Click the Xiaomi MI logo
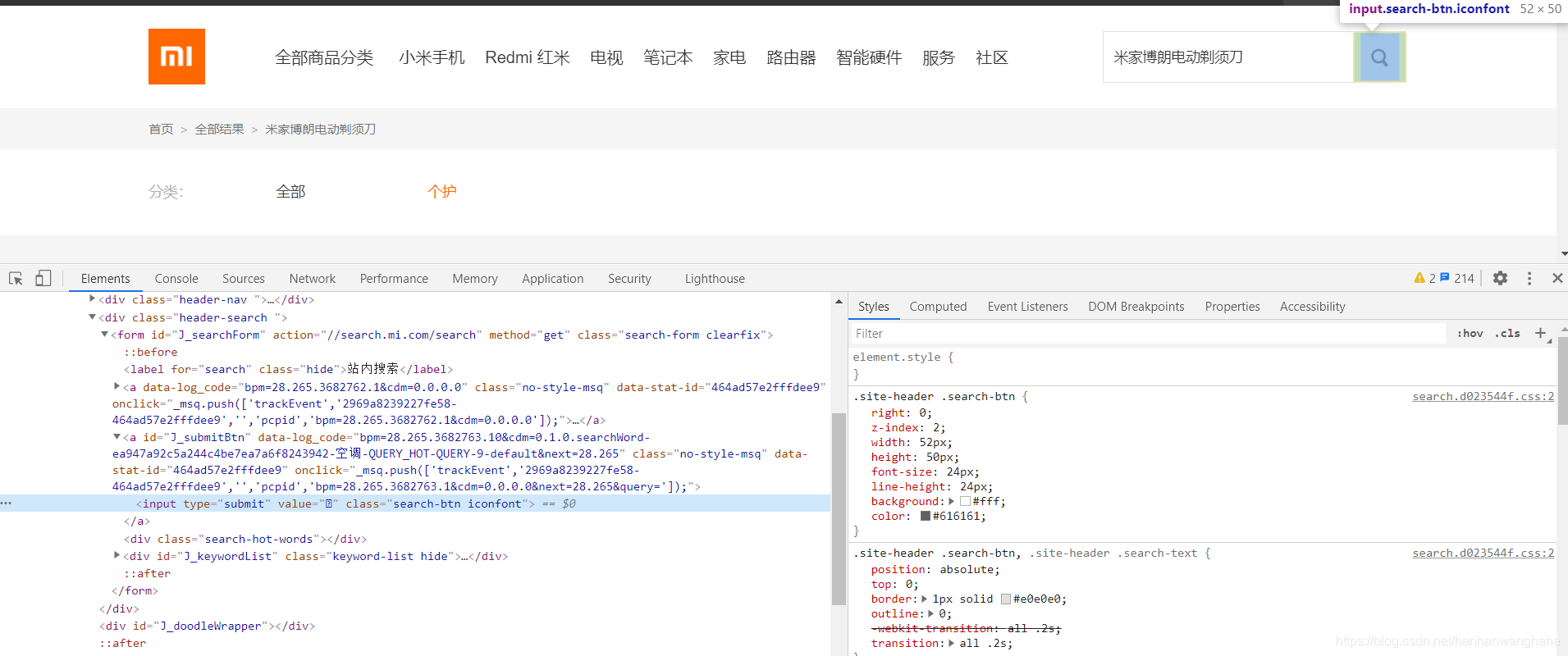 [176, 57]
